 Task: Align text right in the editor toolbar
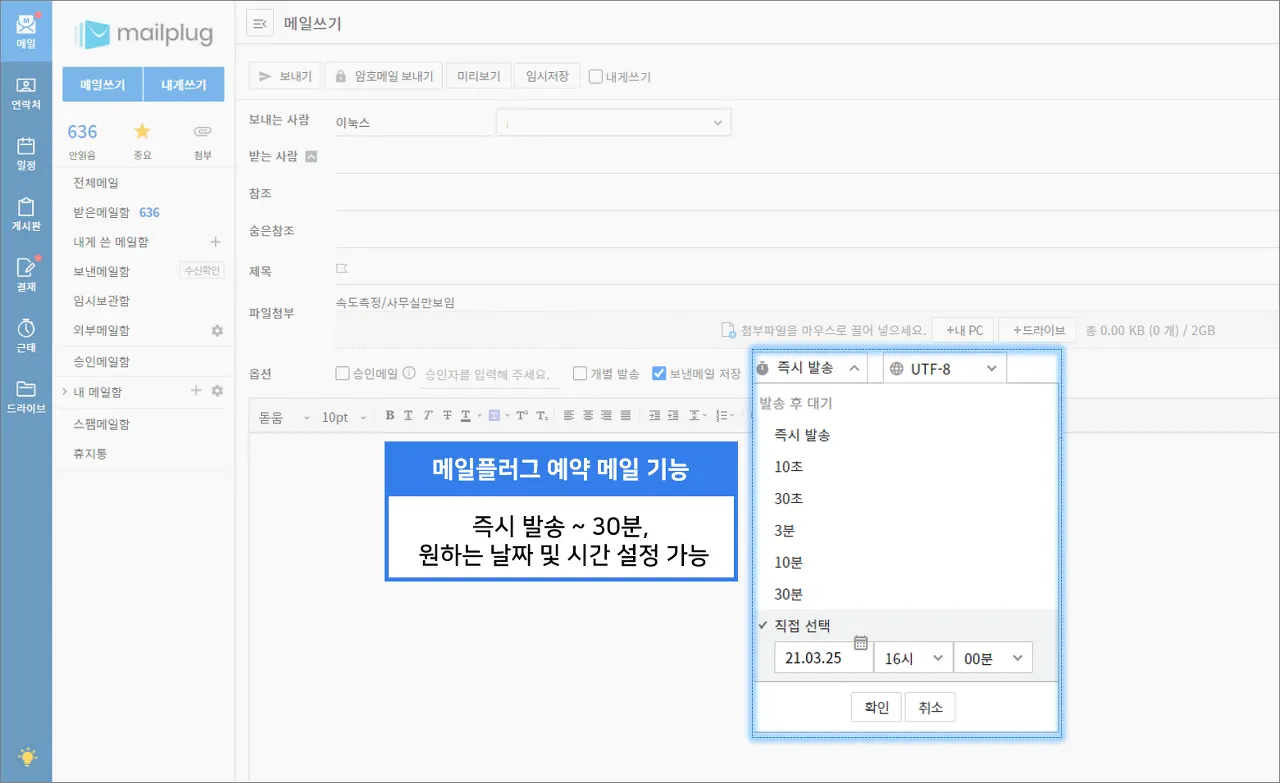click(x=606, y=416)
